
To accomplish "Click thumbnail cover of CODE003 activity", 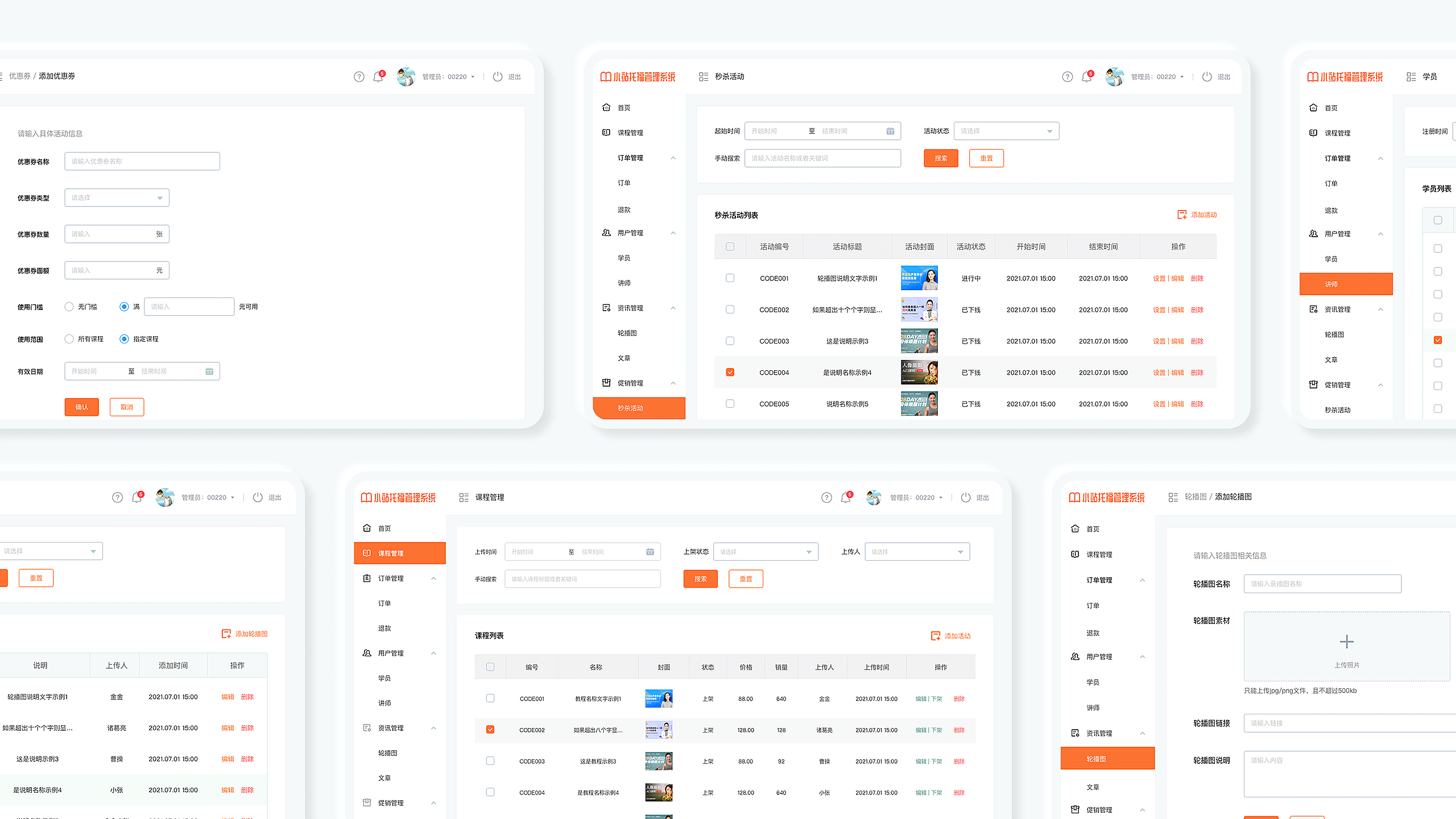I will click(919, 341).
